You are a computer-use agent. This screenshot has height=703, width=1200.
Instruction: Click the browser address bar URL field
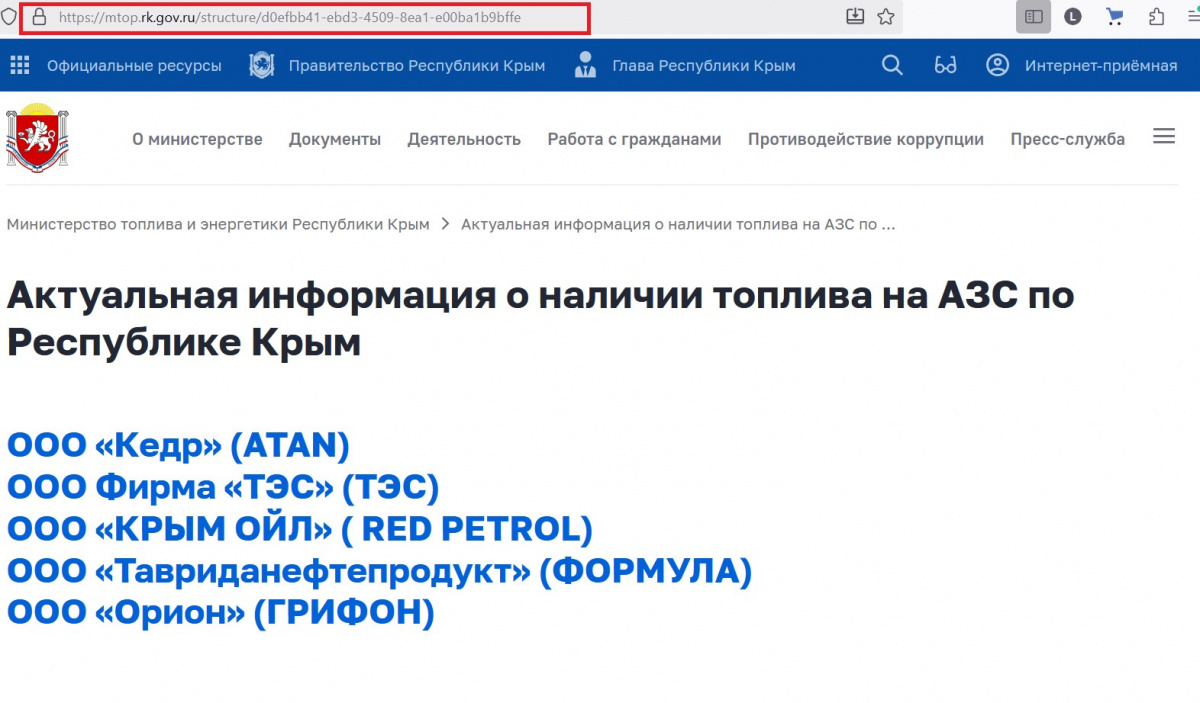tap(300, 18)
